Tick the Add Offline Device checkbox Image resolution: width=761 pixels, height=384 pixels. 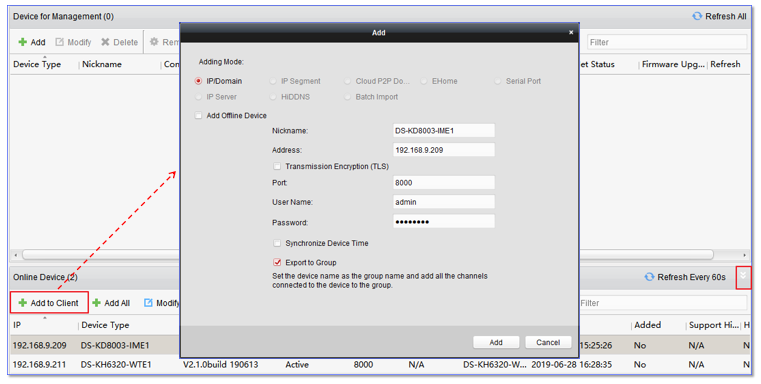tap(198, 116)
